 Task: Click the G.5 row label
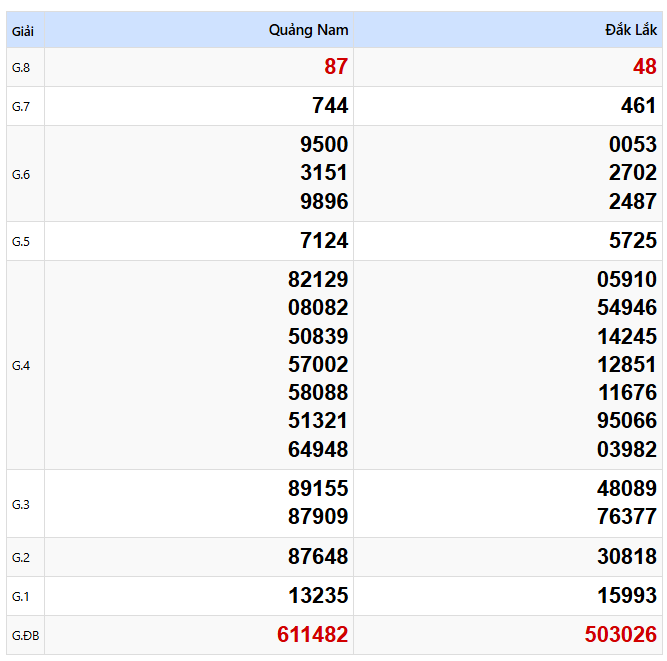pos(21,242)
